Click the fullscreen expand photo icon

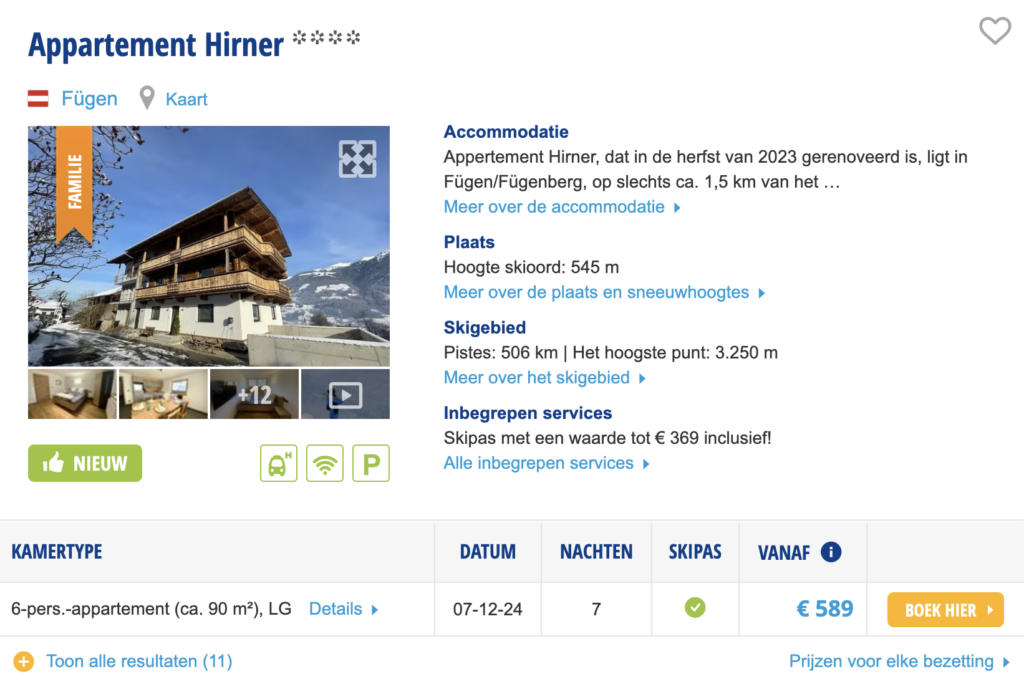point(357,159)
